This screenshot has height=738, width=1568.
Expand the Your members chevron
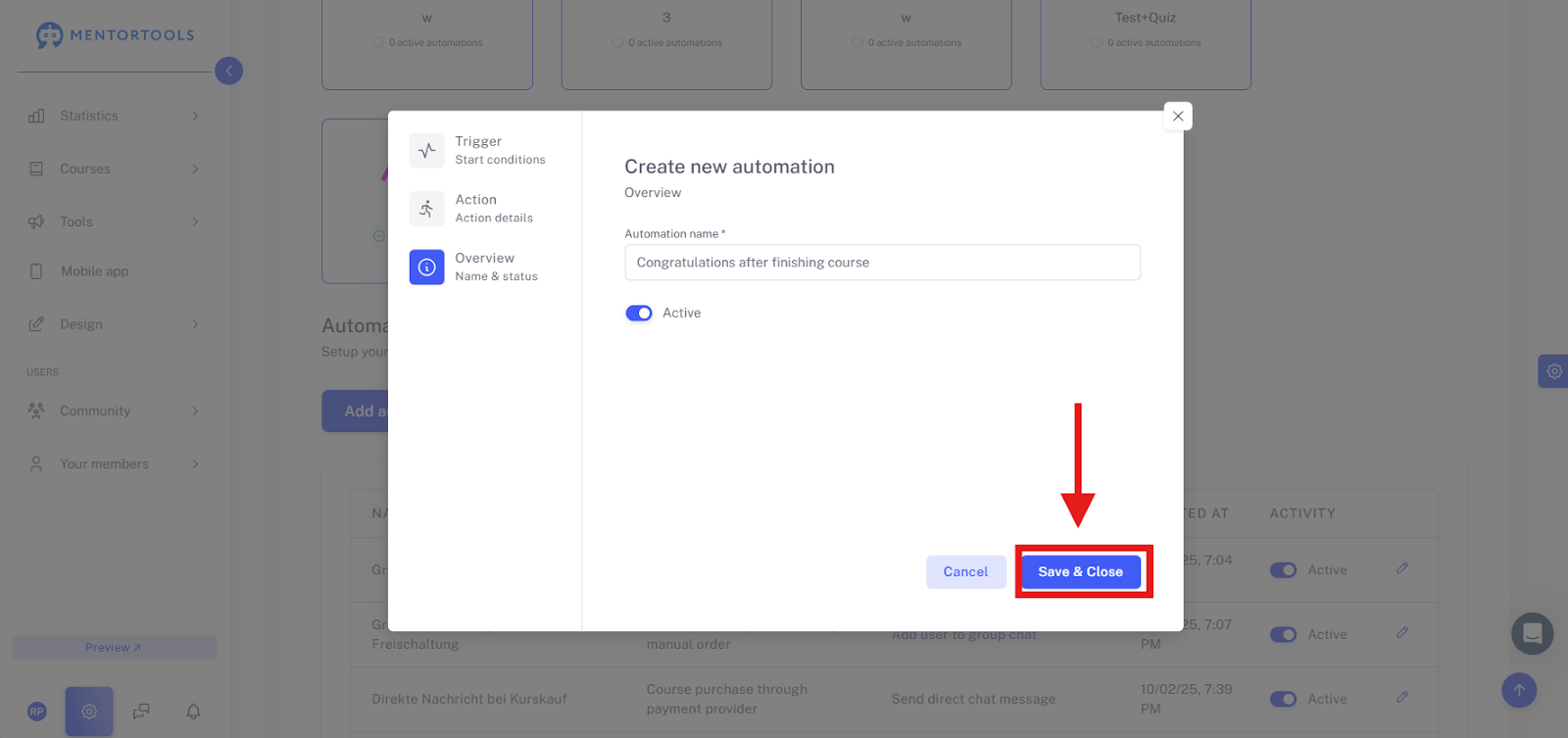click(195, 464)
